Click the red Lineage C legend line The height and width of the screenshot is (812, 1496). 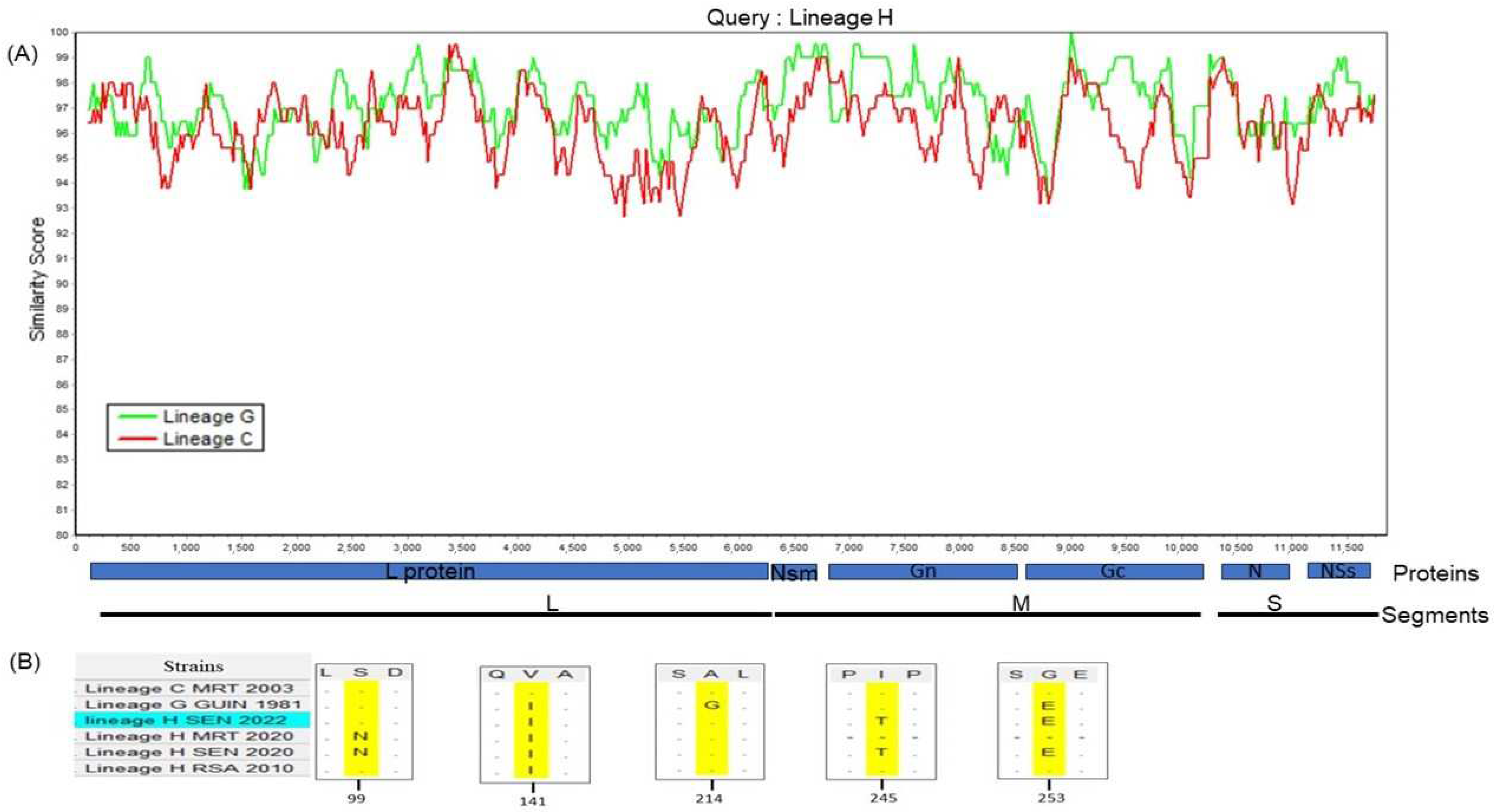(137, 439)
